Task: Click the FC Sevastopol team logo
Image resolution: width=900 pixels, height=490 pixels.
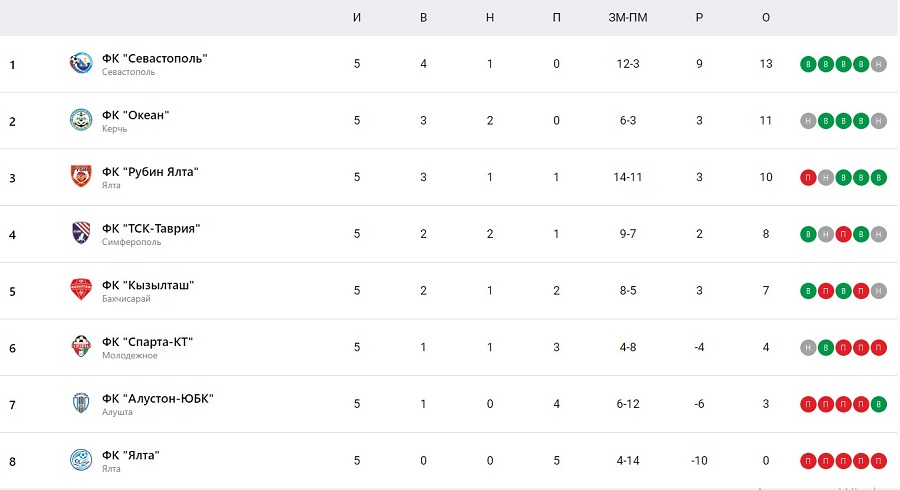Action: pos(81,63)
